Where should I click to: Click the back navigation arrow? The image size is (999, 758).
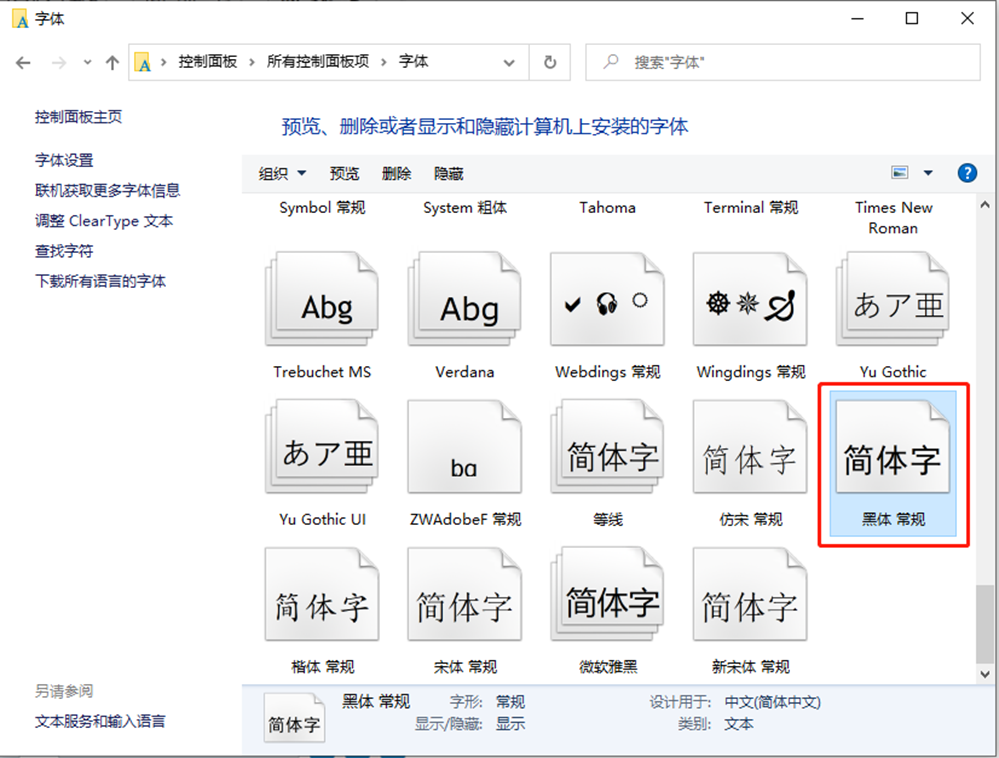(23, 62)
